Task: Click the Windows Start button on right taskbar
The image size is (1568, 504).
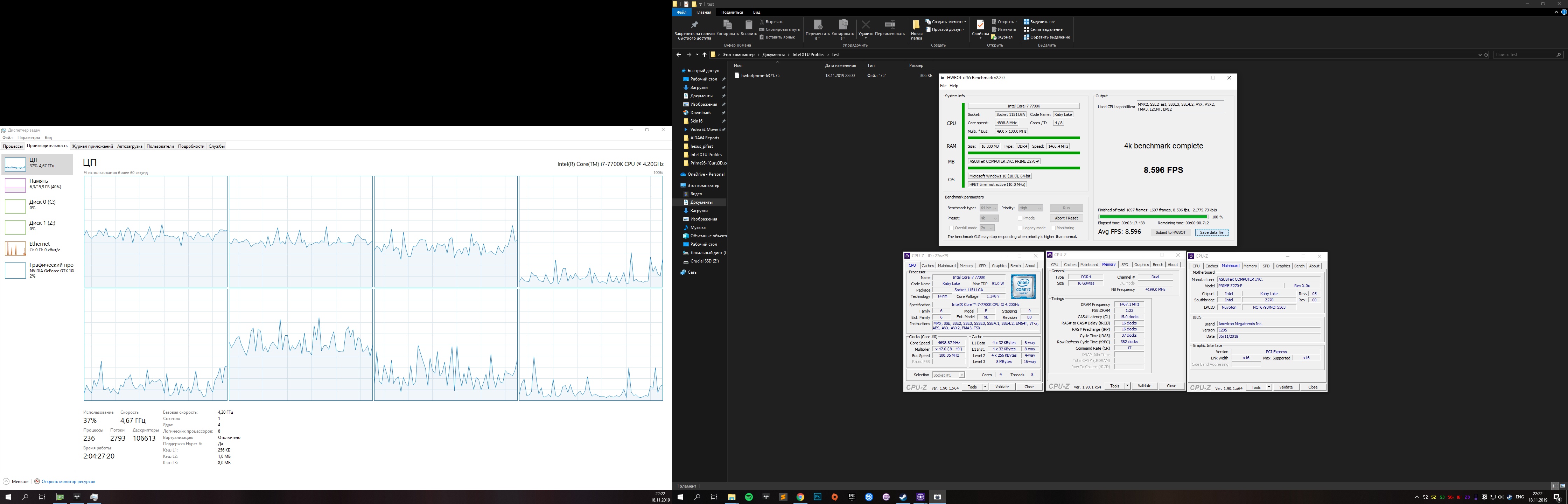Action: 680,497
